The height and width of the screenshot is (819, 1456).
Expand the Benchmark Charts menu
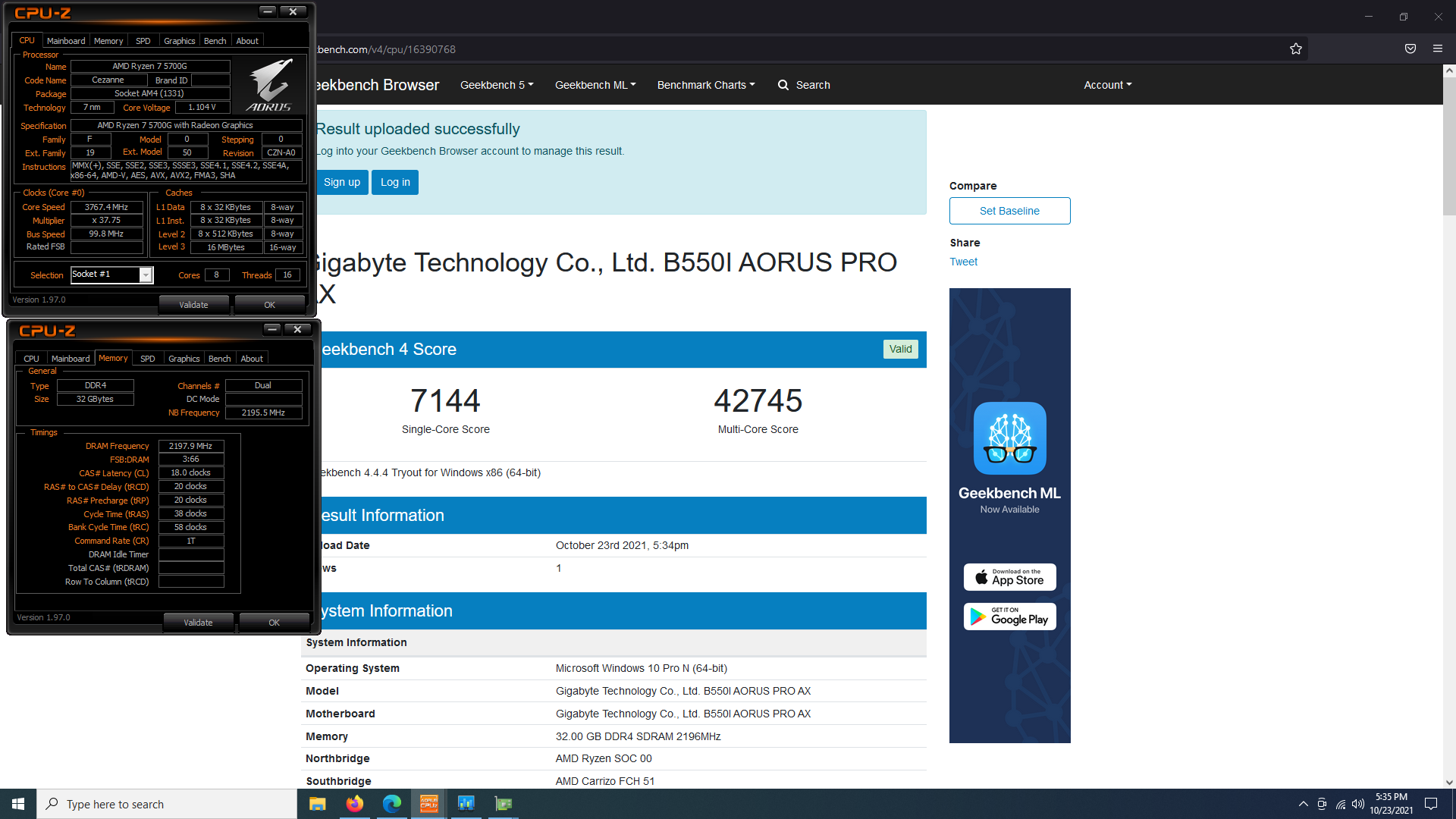pos(706,85)
